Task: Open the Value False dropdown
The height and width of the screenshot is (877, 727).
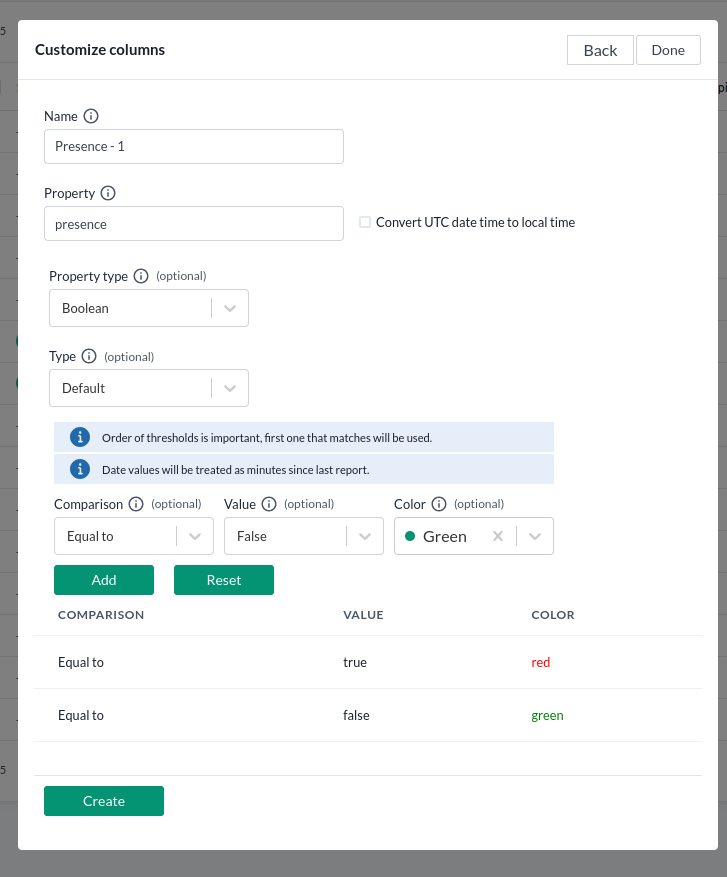Action: (365, 536)
